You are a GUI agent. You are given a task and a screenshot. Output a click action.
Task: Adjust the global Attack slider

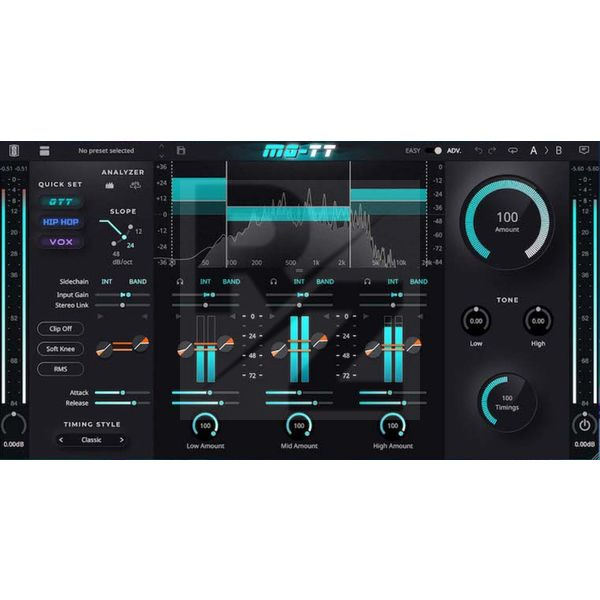tap(122, 393)
